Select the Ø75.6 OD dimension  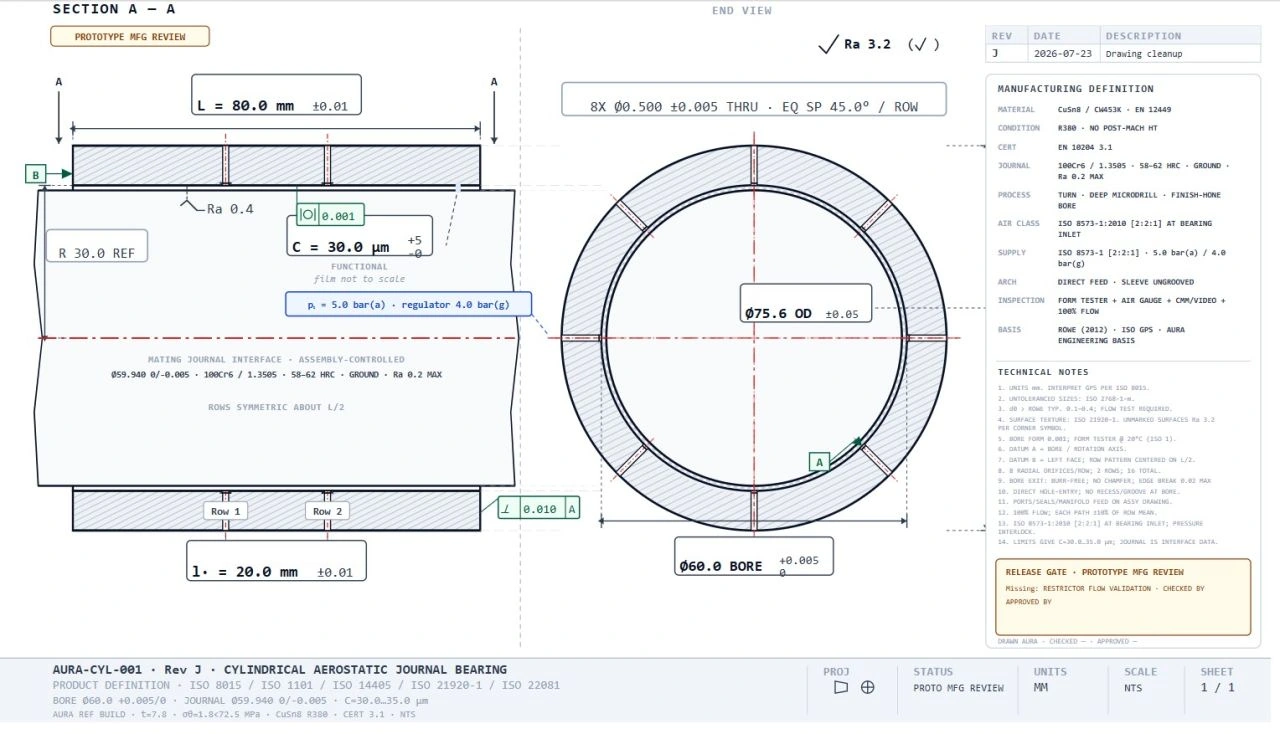pos(805,304)
